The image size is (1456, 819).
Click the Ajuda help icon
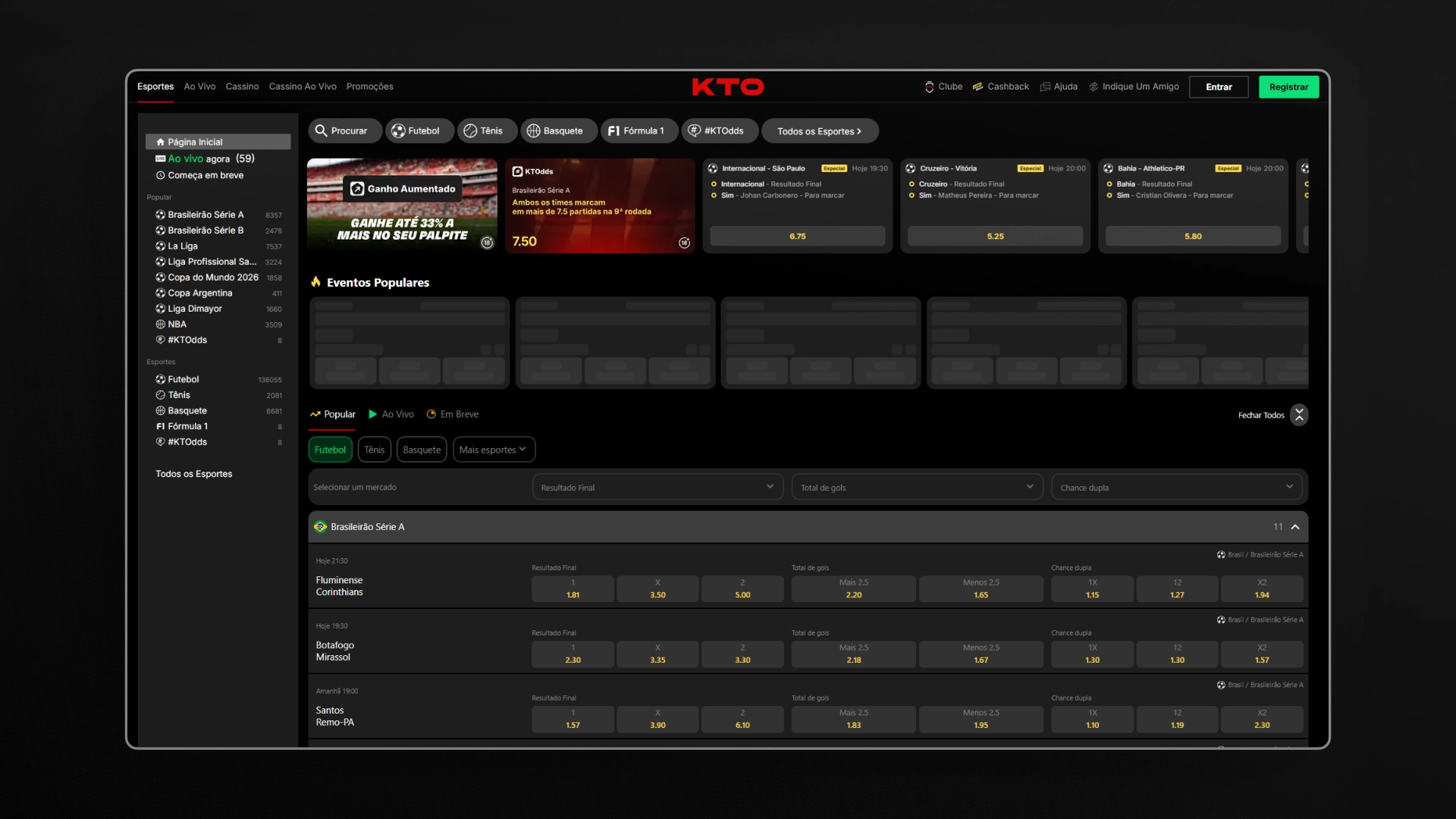click(1045, 86)
